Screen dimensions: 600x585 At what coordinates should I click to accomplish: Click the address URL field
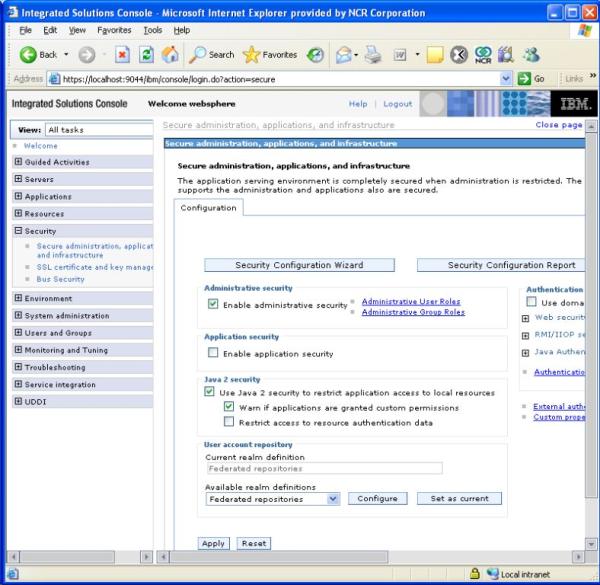pos(280,79)
